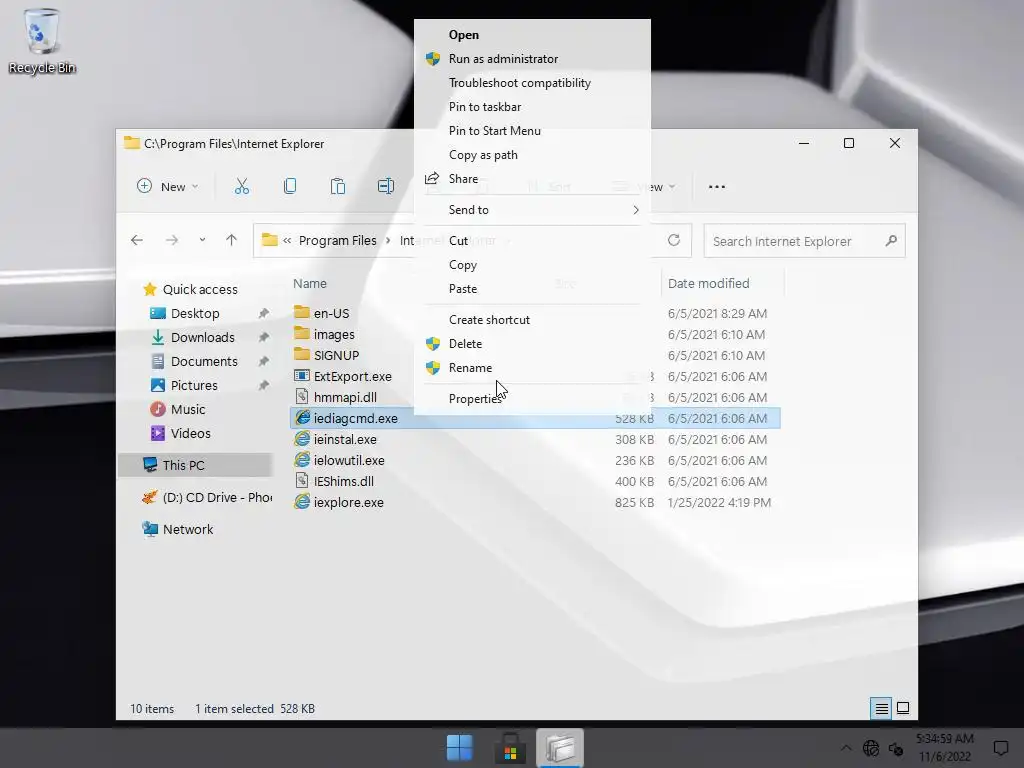This screenshot has height=768, width=1024.
Task: Click the taskbar clock and date
Action: pyautogui.click(x=944, y=748)
